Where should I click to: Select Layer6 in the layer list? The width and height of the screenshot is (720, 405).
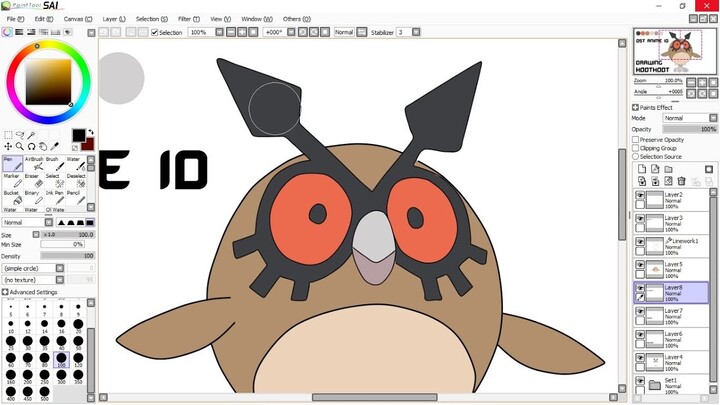(671, 339)
